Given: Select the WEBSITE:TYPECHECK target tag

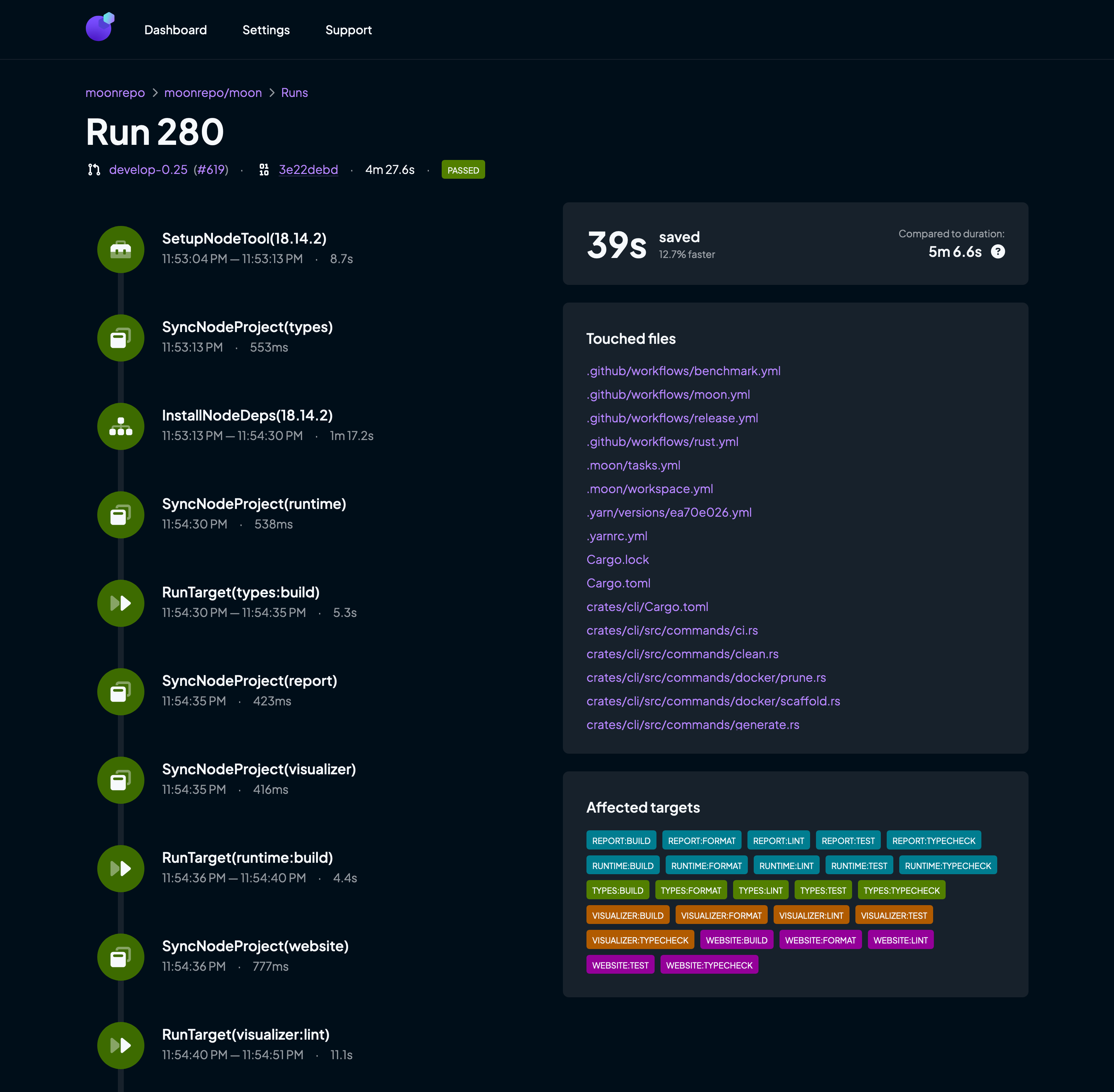Looking at the screenshot, I should point(709,965).
